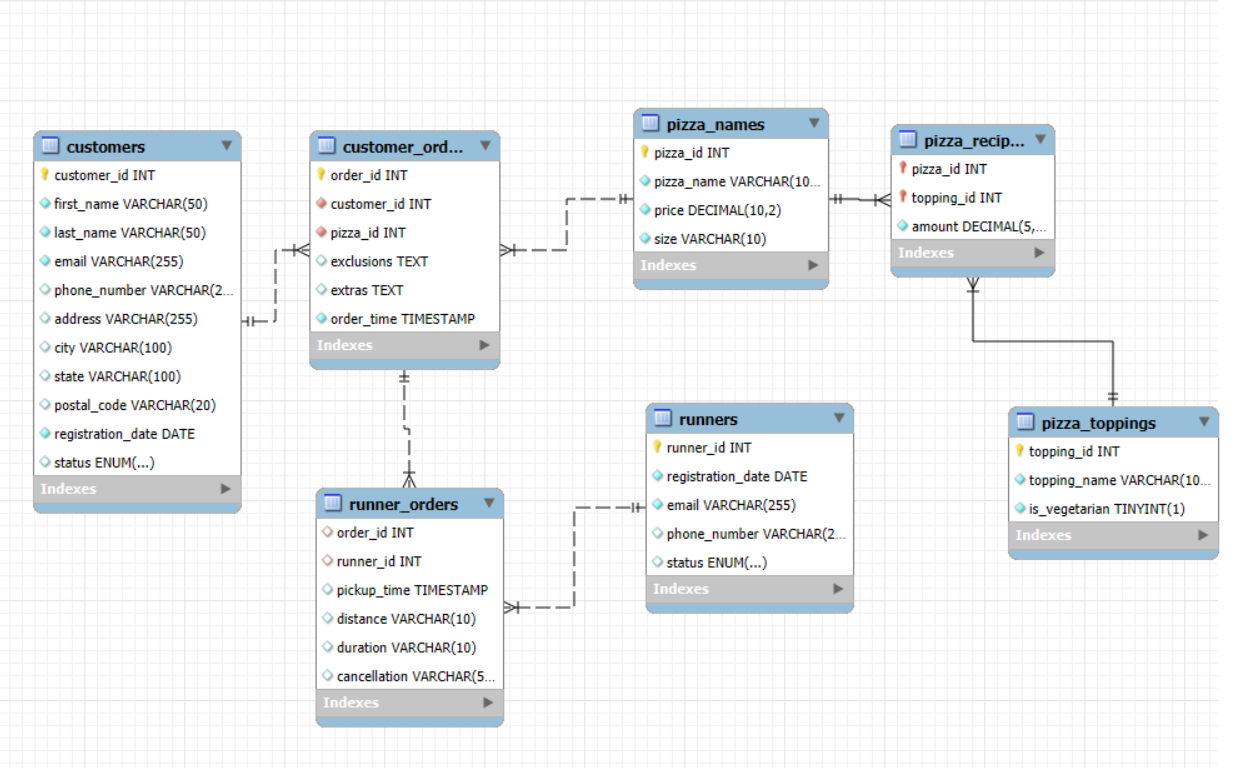Click the pizza_id foreign key diamond in customer_orders
Screen dimensions: 1233x768
[x=321, y=233]
